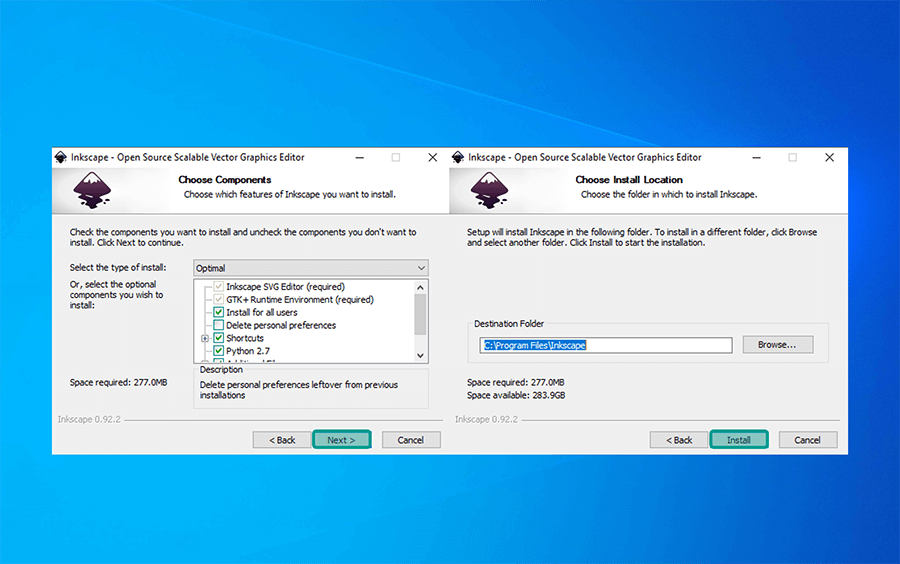Image resolution: width=900 pixels, height=564 pixels.
Task: Click the Inkscape SVG Editor (required) label
Action: click(x=285, y=287)
